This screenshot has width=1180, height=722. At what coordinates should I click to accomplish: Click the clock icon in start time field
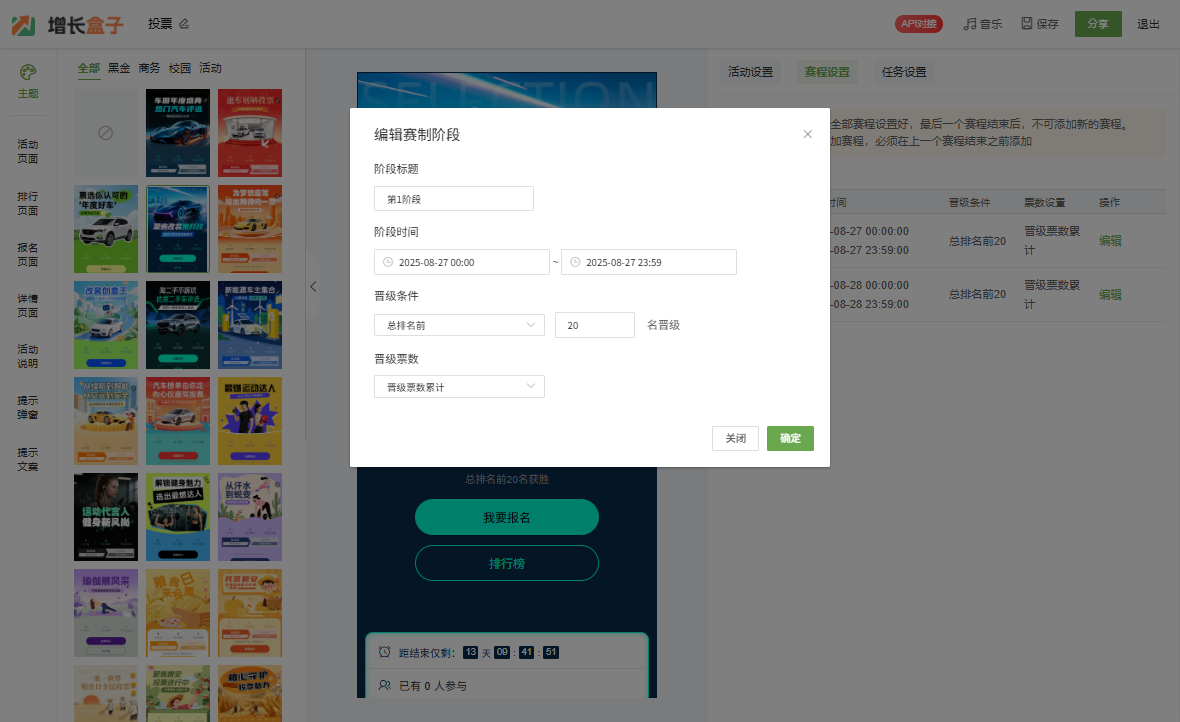387,262
